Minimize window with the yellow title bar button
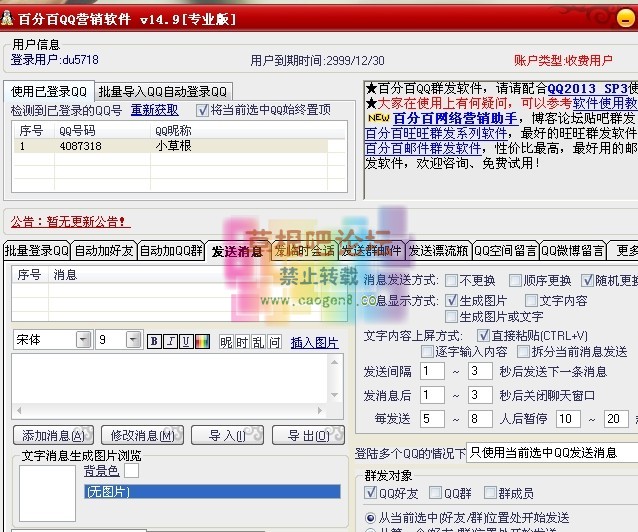This screenshot has width=638, height=532. pyautogui.click(x=625, y=18)
